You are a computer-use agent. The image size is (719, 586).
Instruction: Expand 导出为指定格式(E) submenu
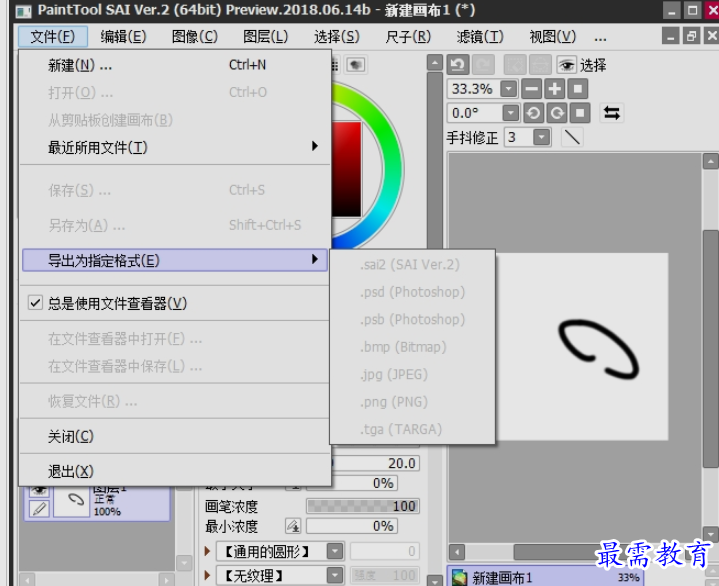(x=175, y=260)
